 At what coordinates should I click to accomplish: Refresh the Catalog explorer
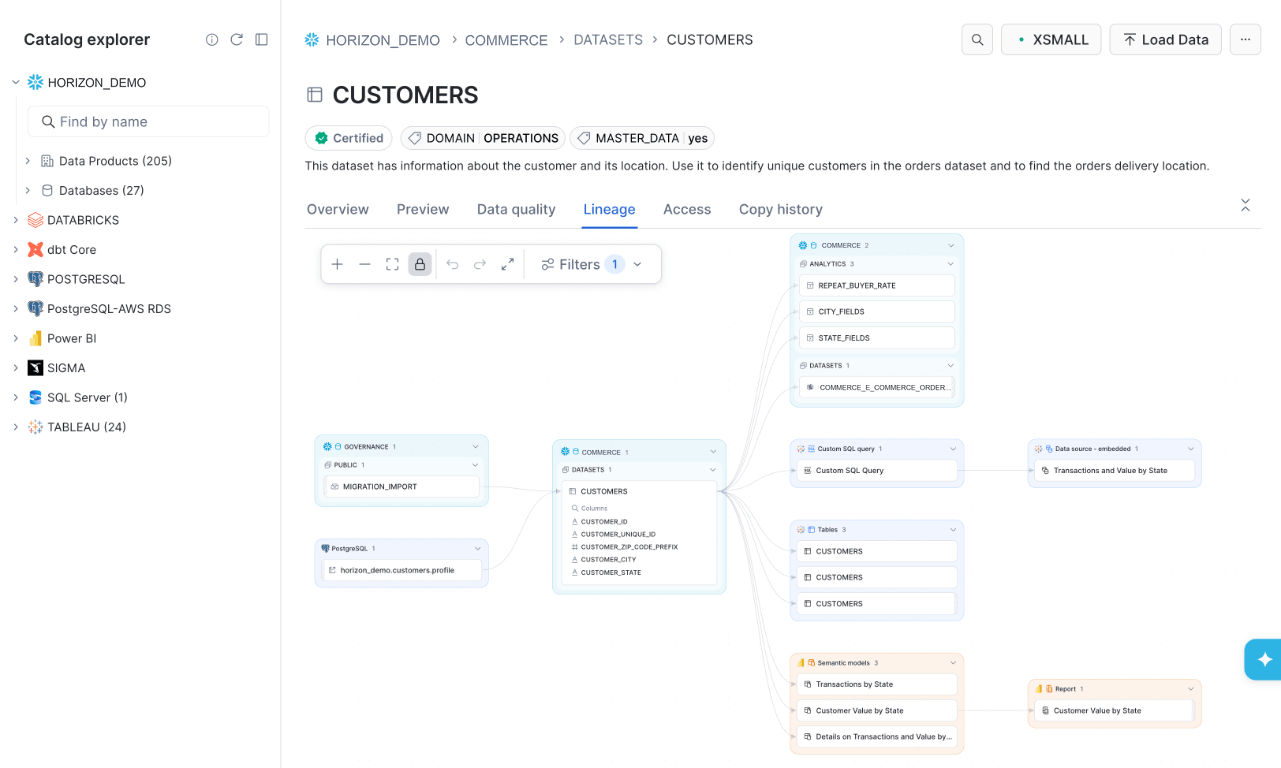(x=237, y=40)
